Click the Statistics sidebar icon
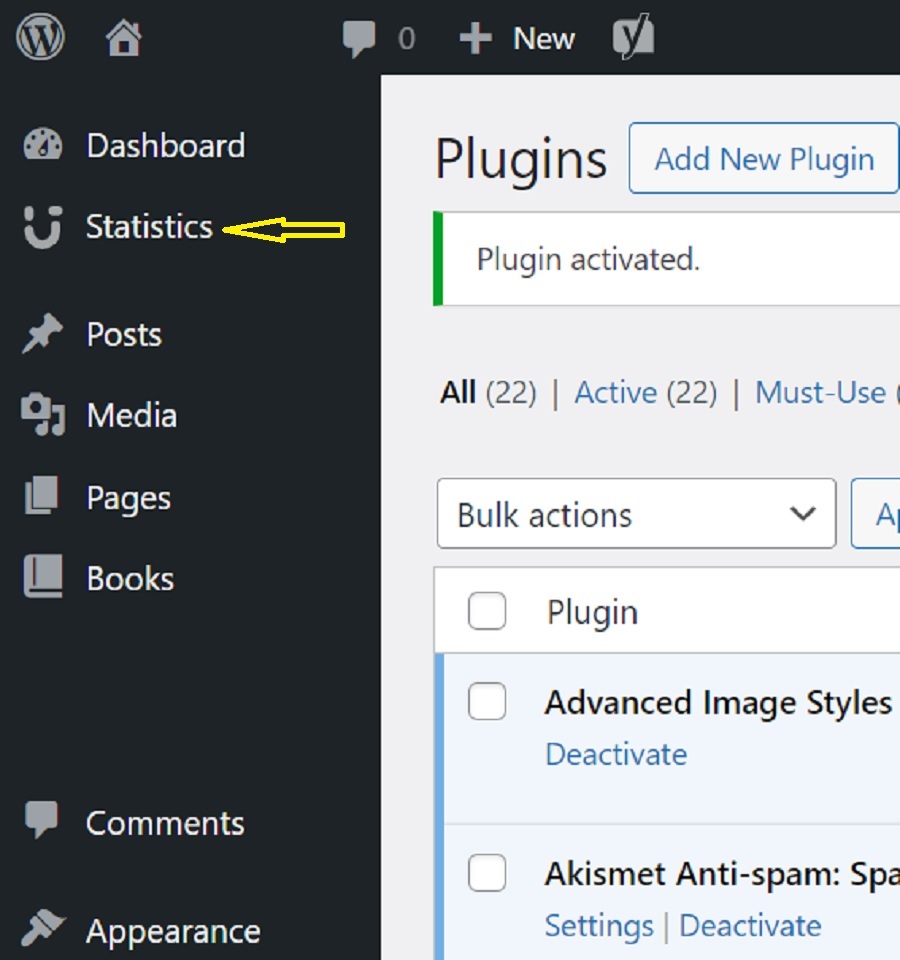This screenshot has width=900, height=960. pos(40,226)
